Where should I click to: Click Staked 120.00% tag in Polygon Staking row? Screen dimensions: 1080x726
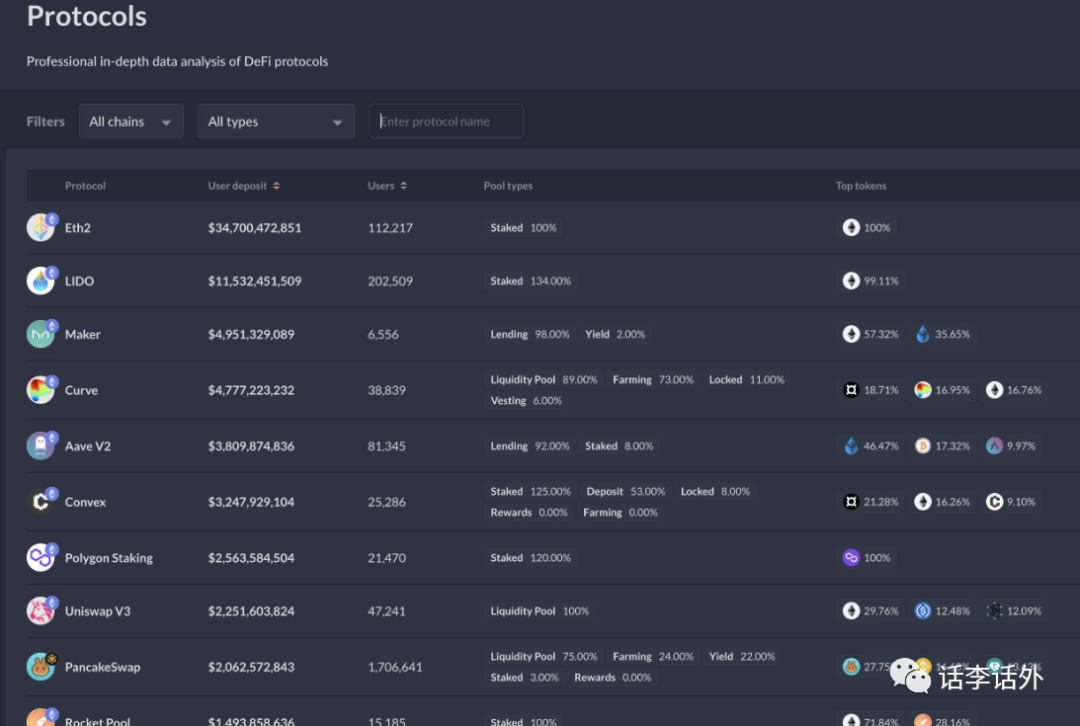(x=530, y=557)
